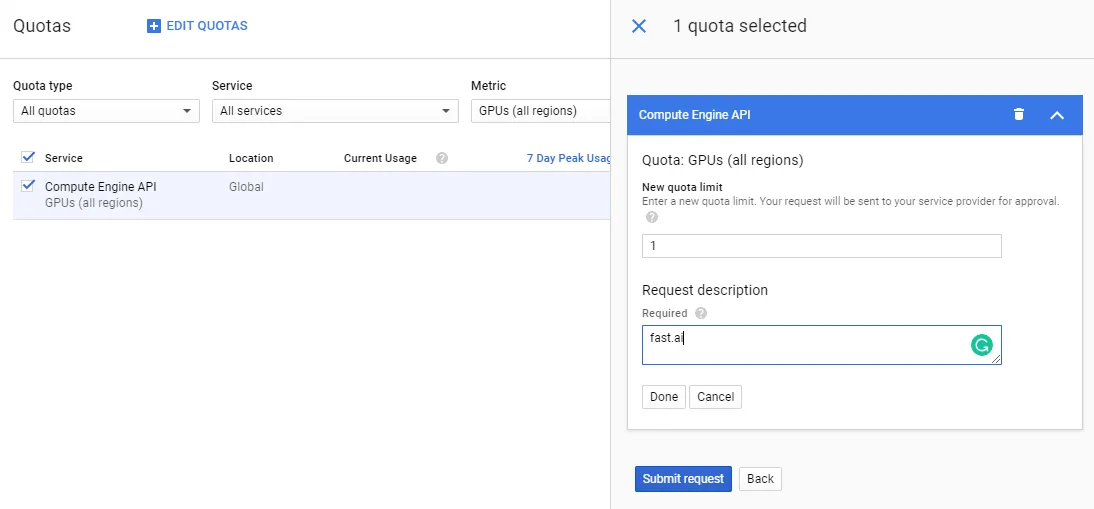The image size is (1094, 509).
Task: Click the Back button
Action: tap(760, 479)
